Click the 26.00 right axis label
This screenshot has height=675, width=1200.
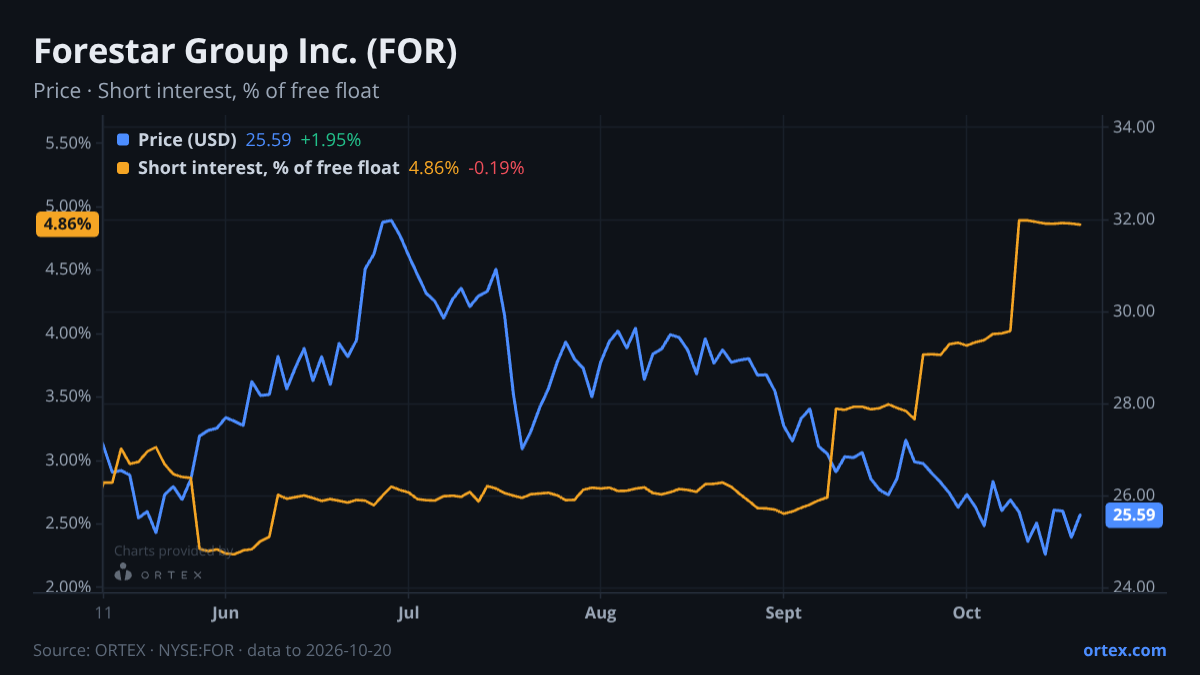point(1134,495)
